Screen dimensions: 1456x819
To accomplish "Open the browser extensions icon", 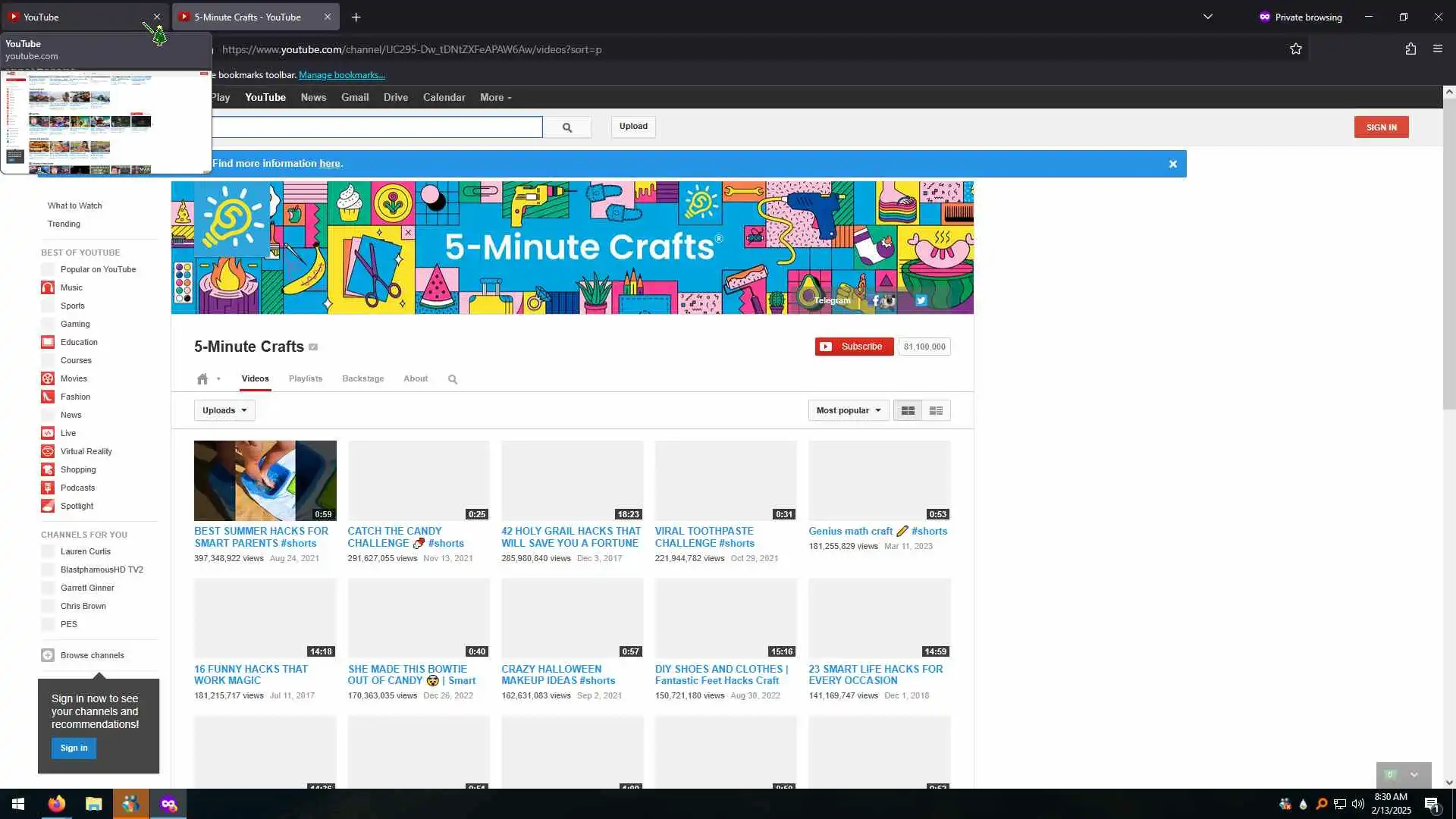I will (1410, 49).
